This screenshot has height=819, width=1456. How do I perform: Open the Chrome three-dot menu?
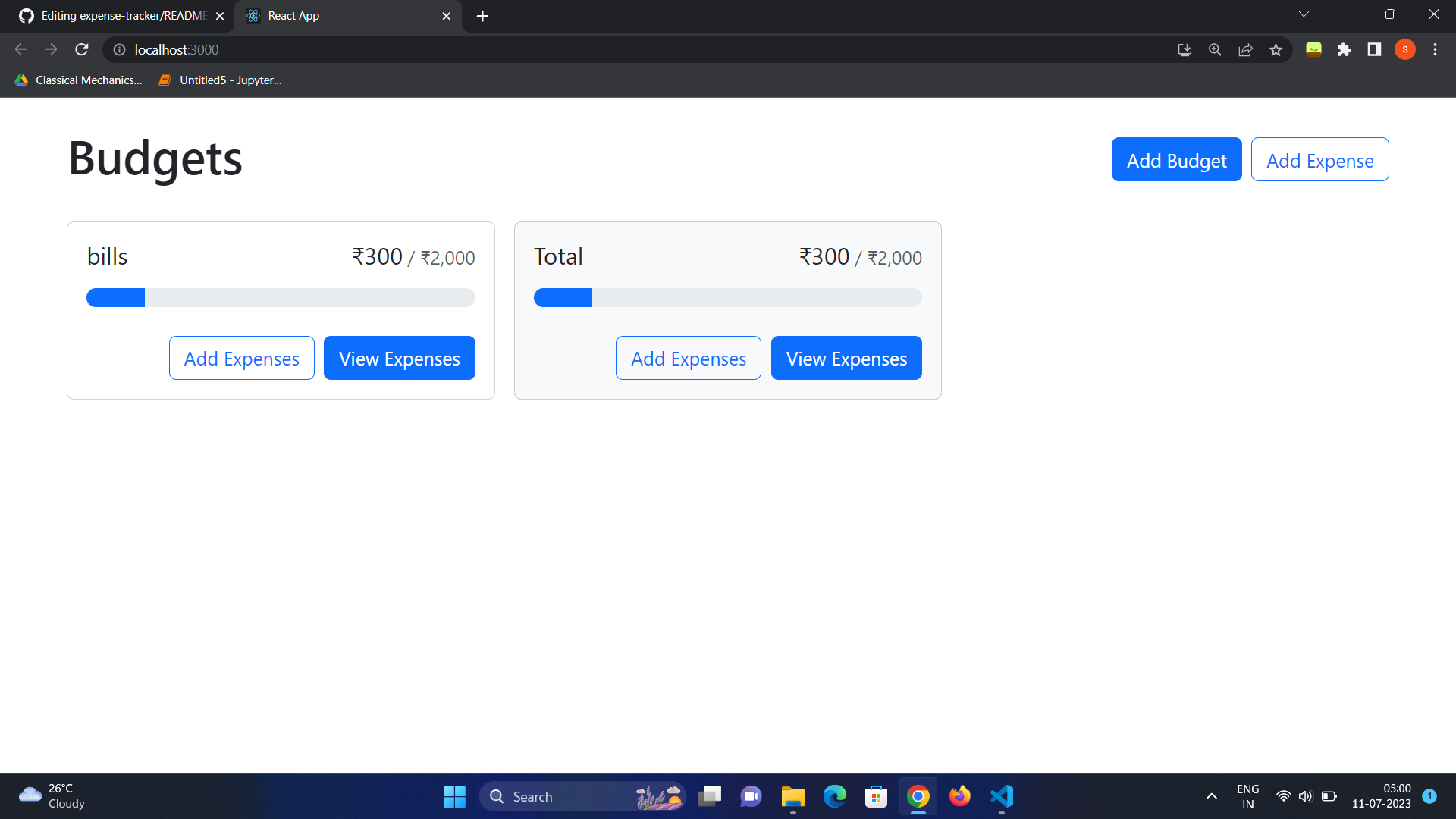coord(1435,49)
